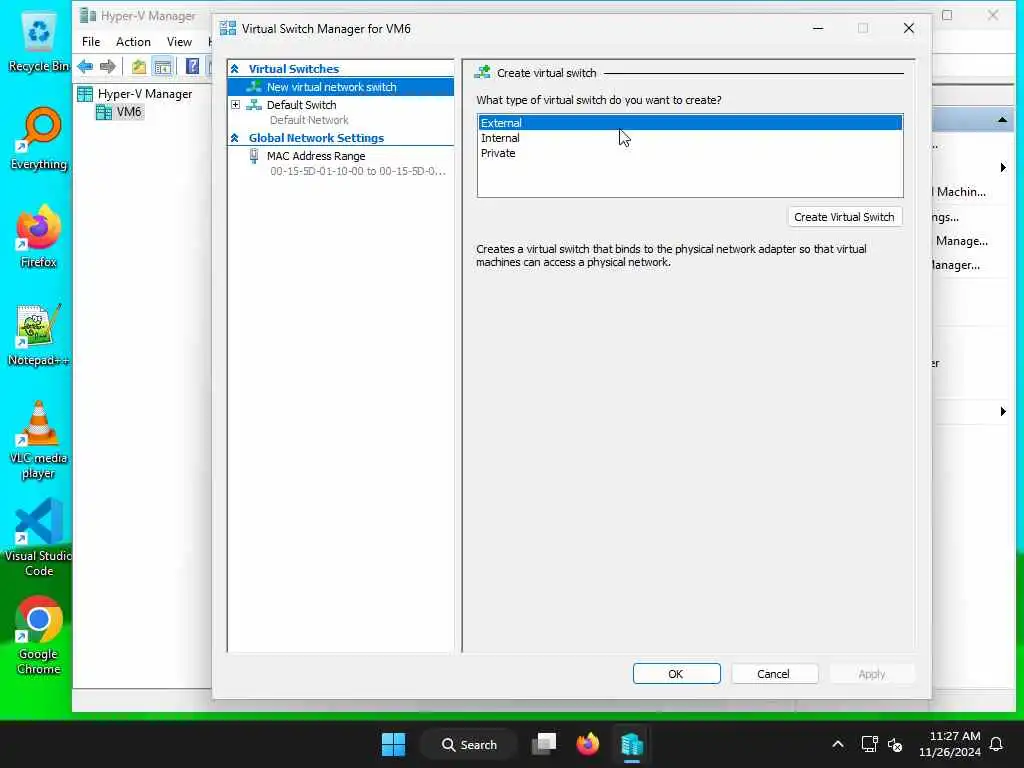Open Recycle Bin desktop icon
This screenshot has height=768, width=1024.
click(38, 43)
